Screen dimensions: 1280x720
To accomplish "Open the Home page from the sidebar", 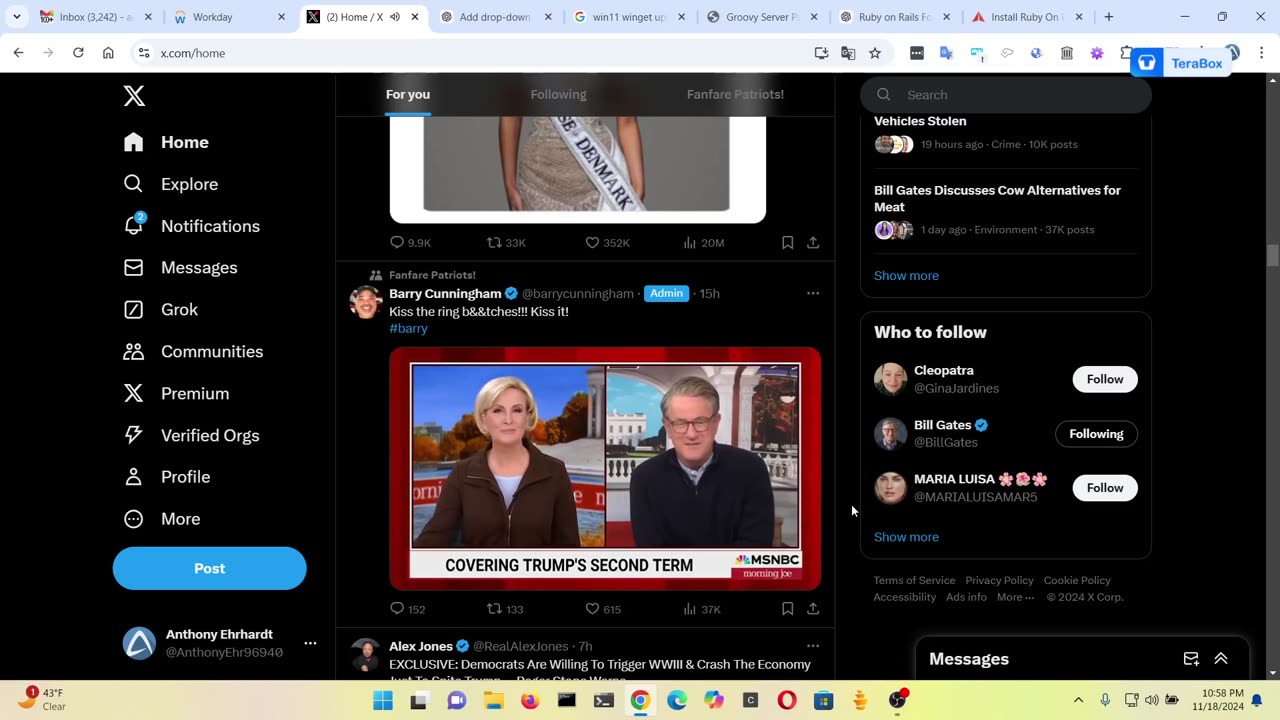I will (166, 142).
